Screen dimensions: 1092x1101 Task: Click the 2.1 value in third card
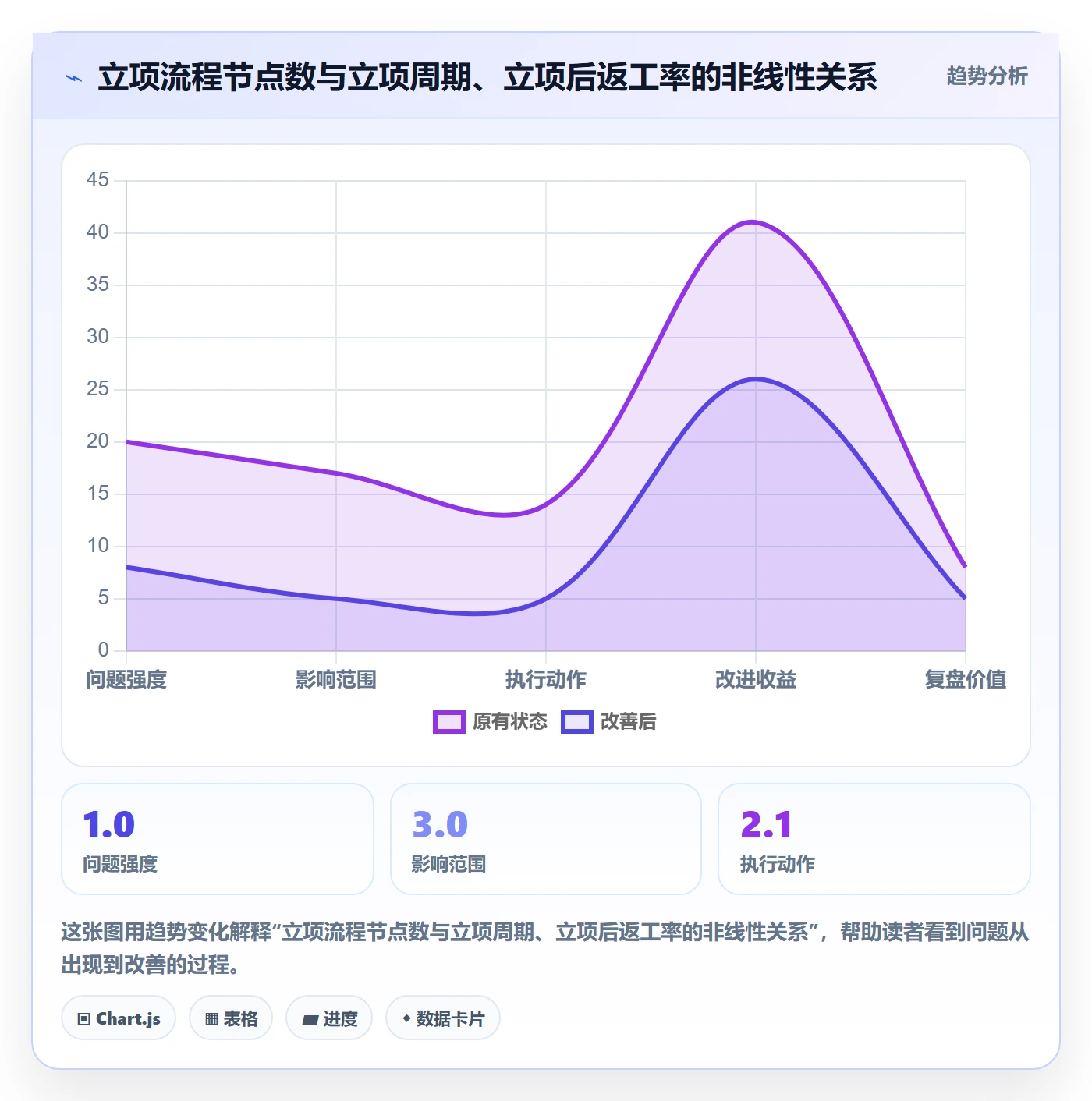click(766, 825)
